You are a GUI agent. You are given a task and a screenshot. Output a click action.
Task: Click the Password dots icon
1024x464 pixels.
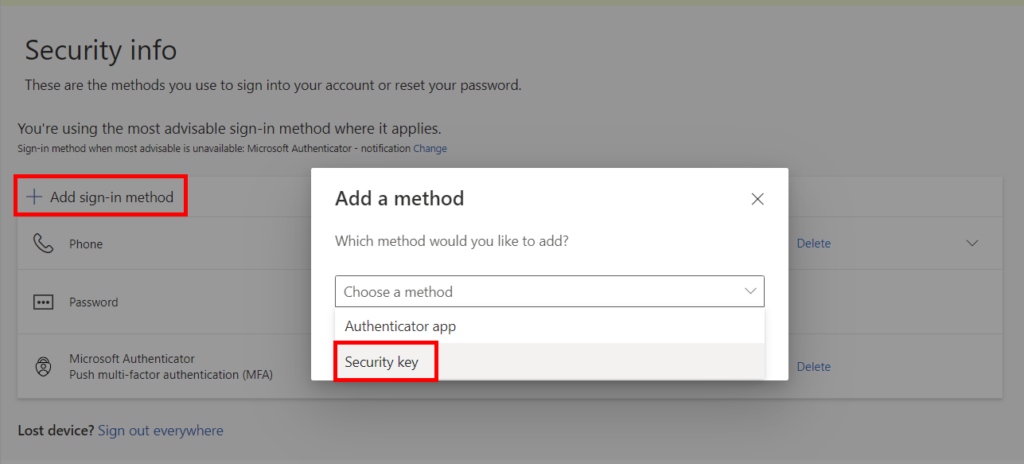pyautogui.click(x=43, y=303)
